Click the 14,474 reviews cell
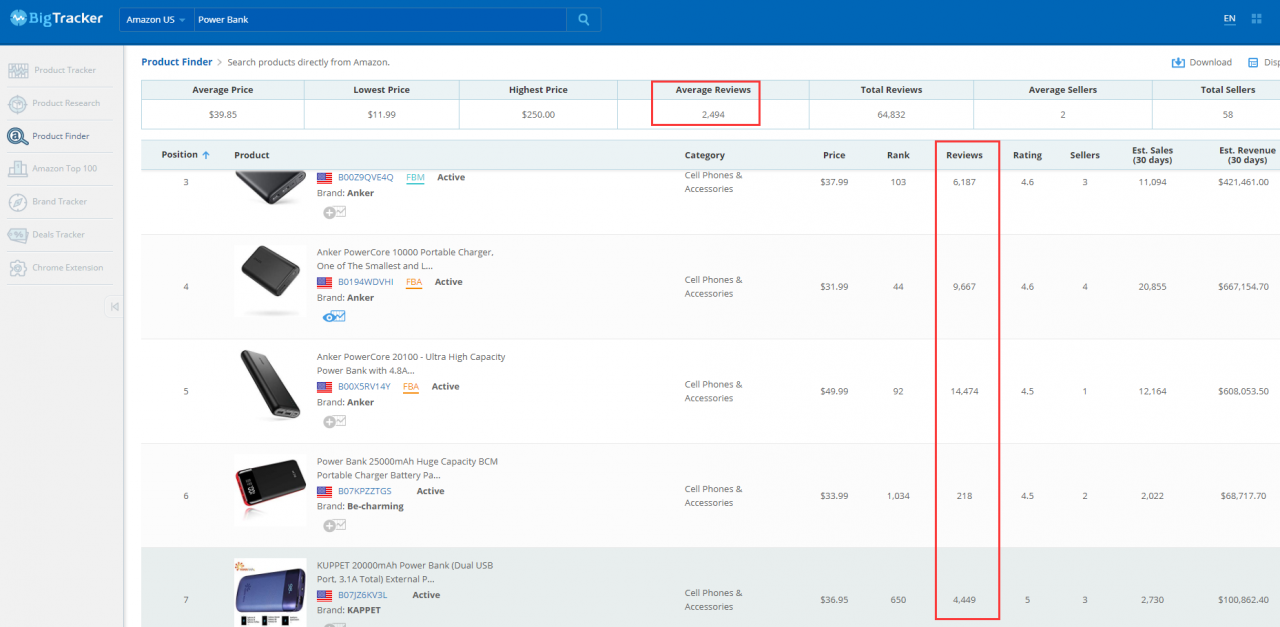The height and width of the screenshot is (627, 1280). [964, 391]
